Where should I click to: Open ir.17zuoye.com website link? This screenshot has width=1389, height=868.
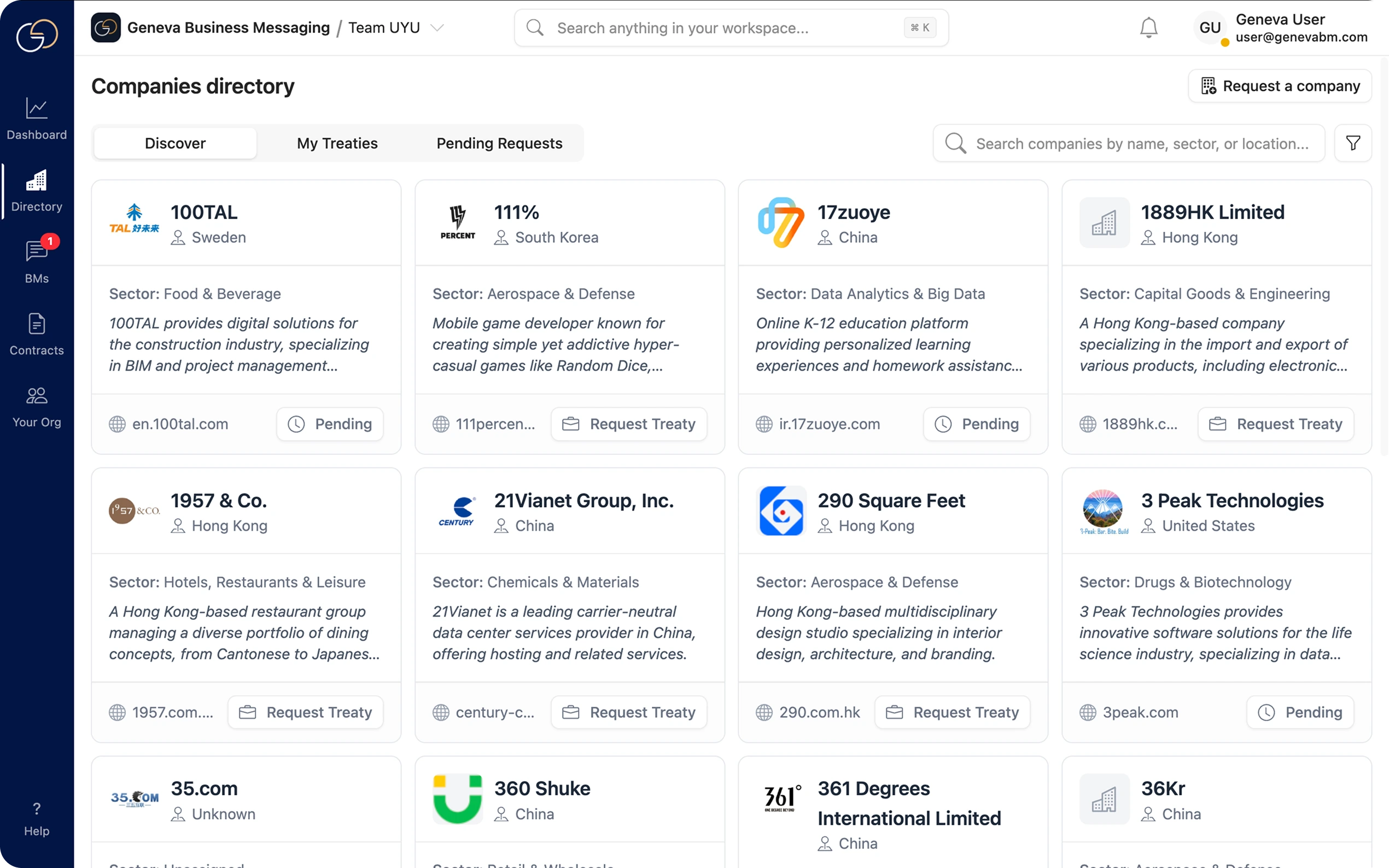[x=829, y=424]
